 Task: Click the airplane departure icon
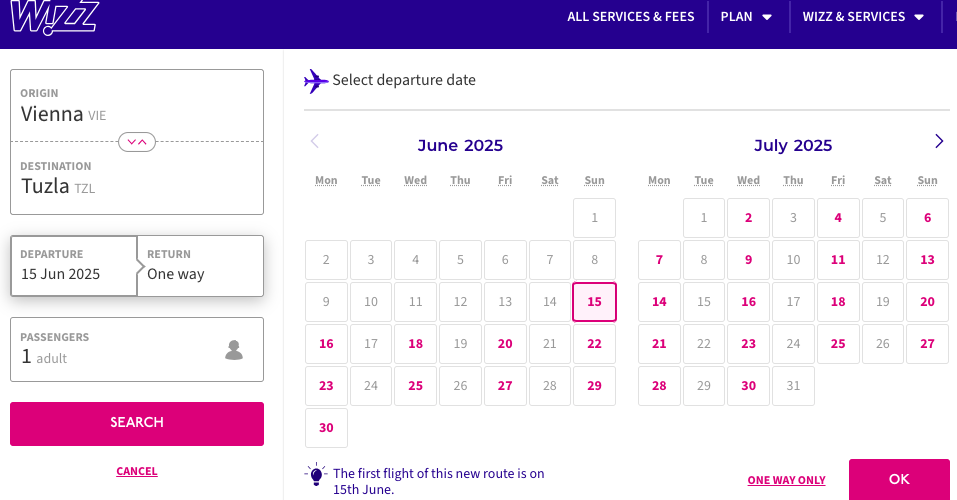point(316,81)
